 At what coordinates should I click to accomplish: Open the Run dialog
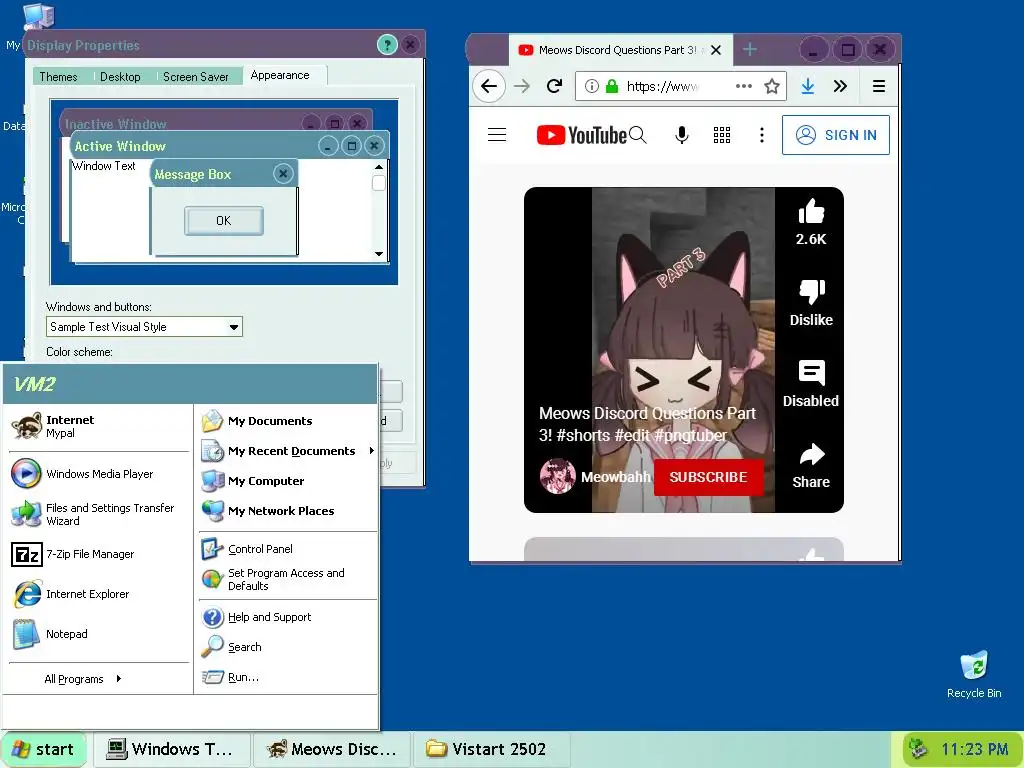(x=287, y=677)
